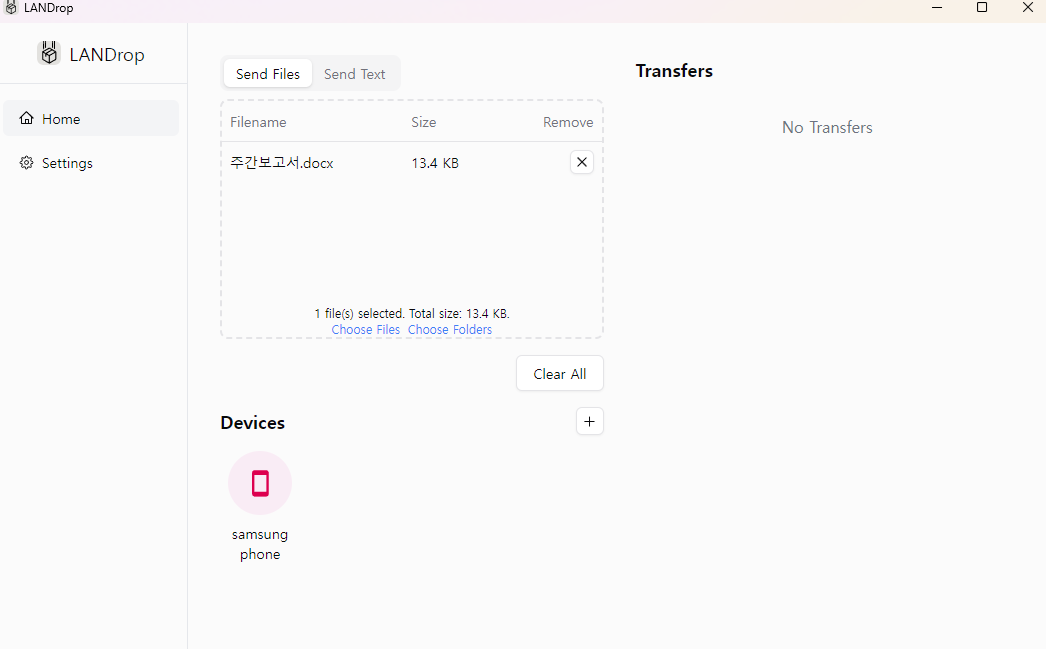
Task: Close the LANDrop window
Action: [1028, 7]
